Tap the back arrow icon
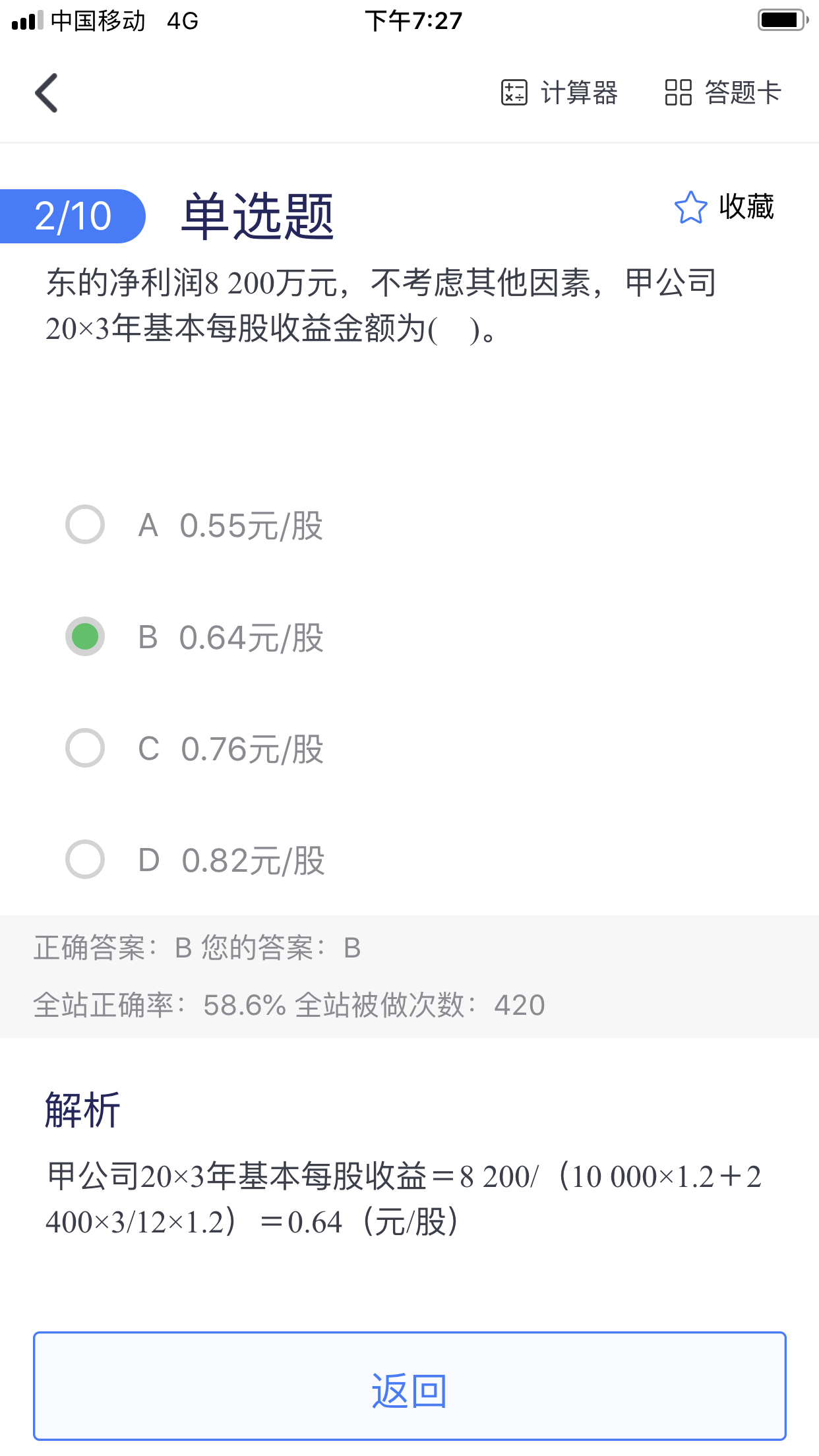 (47, 93)
